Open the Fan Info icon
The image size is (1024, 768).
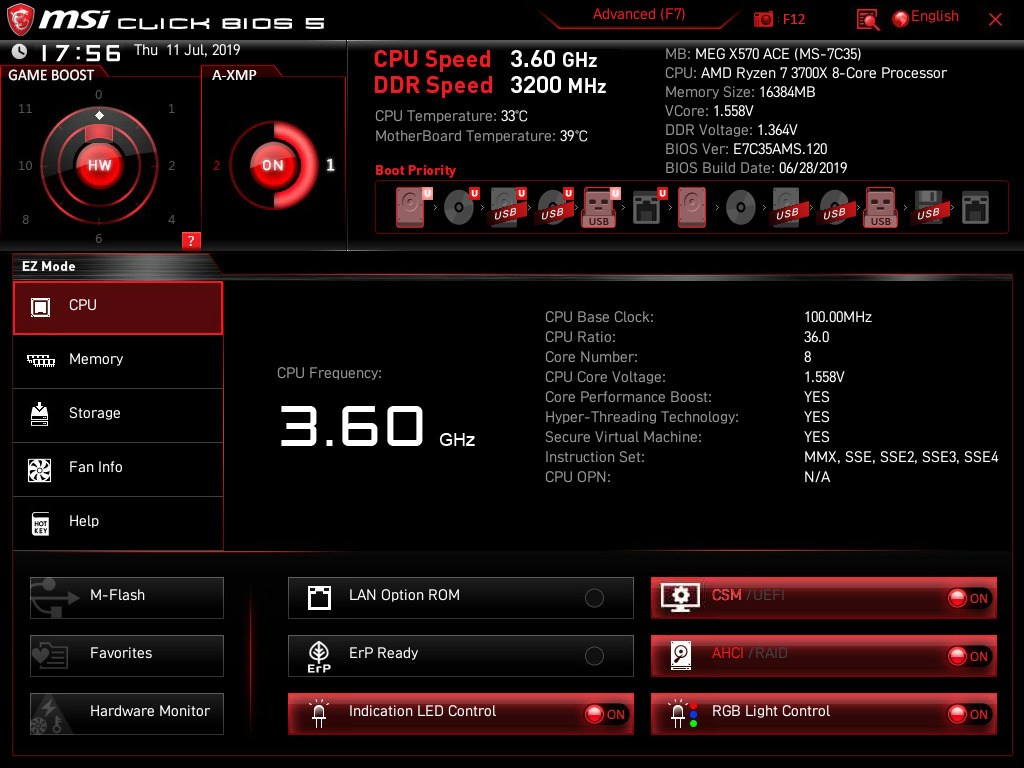(x=41, y=468)
